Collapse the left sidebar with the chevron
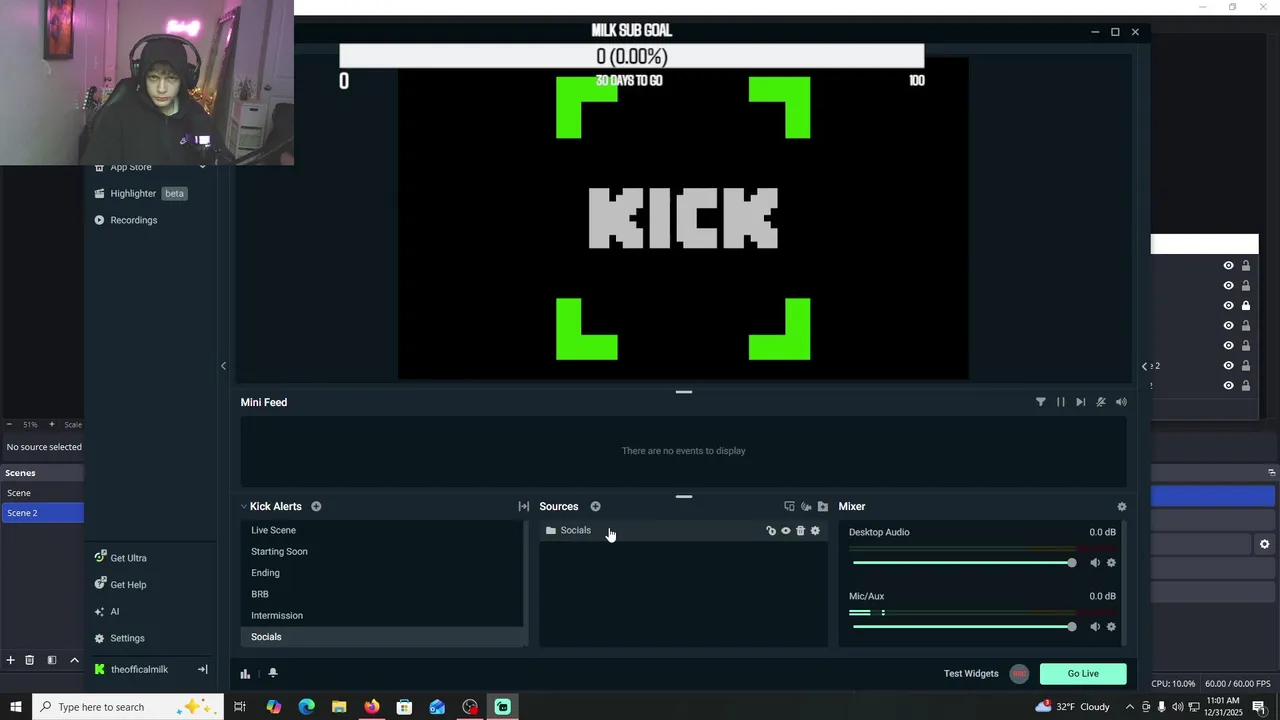 (x=223, y=366)
